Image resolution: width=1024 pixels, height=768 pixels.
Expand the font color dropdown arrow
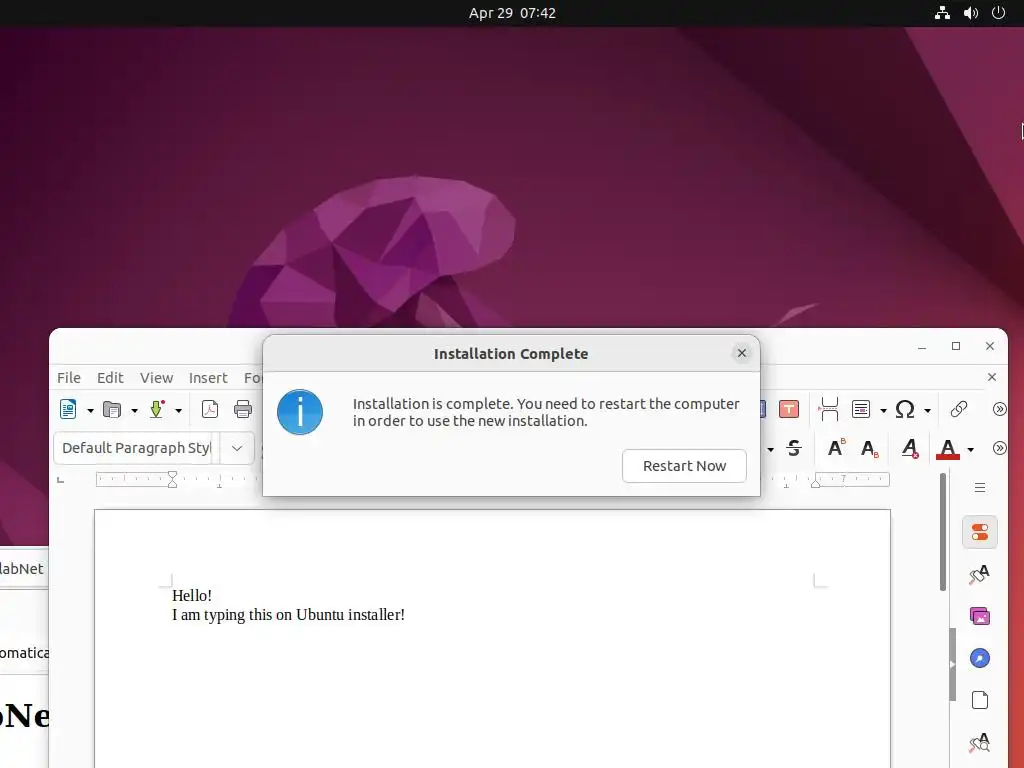[x=970, y=450]
